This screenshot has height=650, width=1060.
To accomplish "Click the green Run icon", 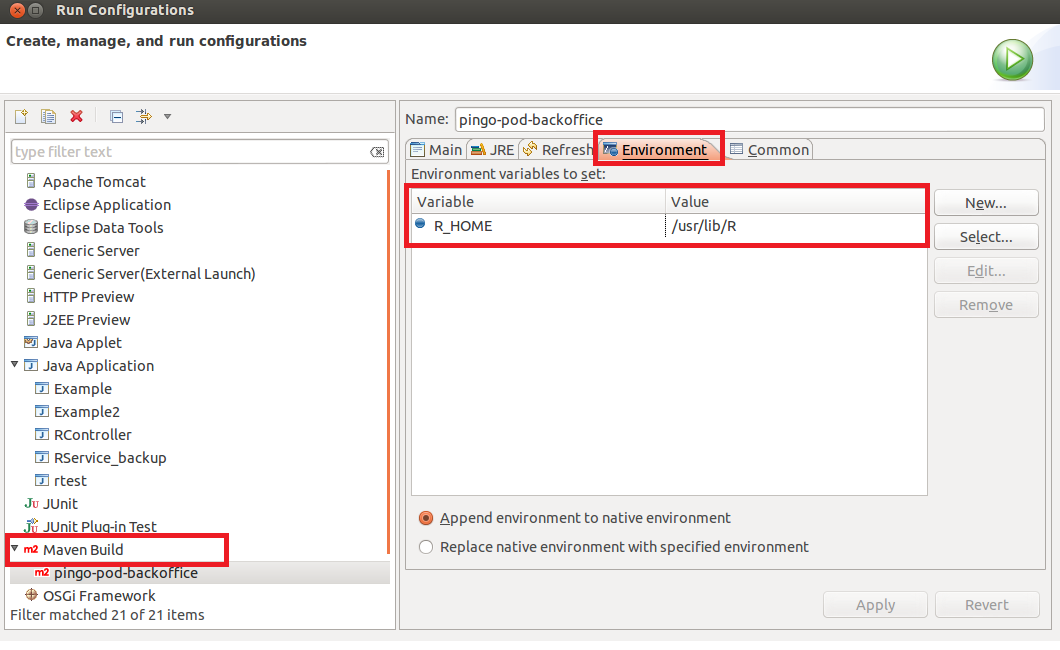I will coord(1012,59).
